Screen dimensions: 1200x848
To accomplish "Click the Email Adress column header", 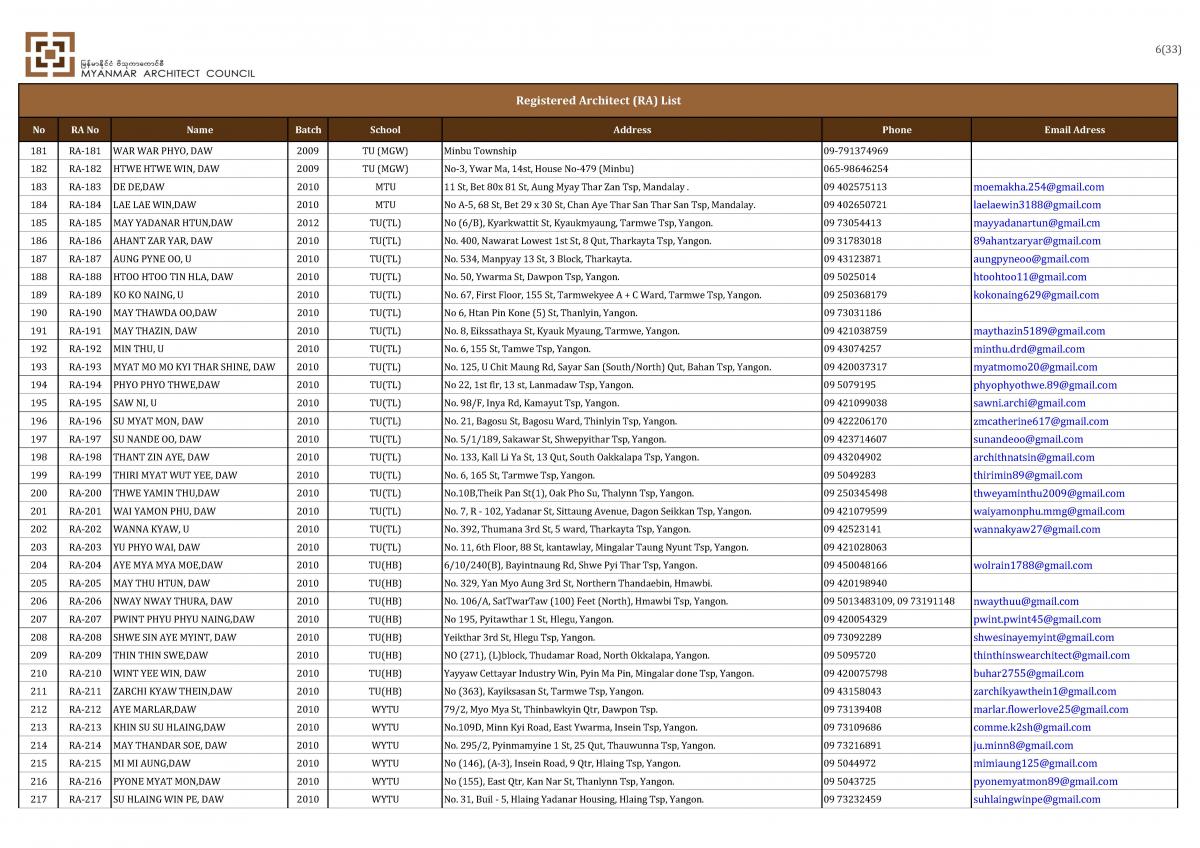I will click(1074, 130).
